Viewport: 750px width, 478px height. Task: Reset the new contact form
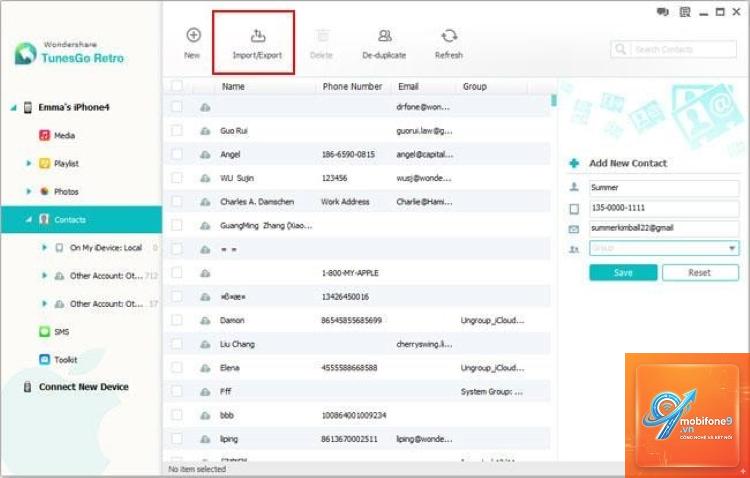[700, 273]
